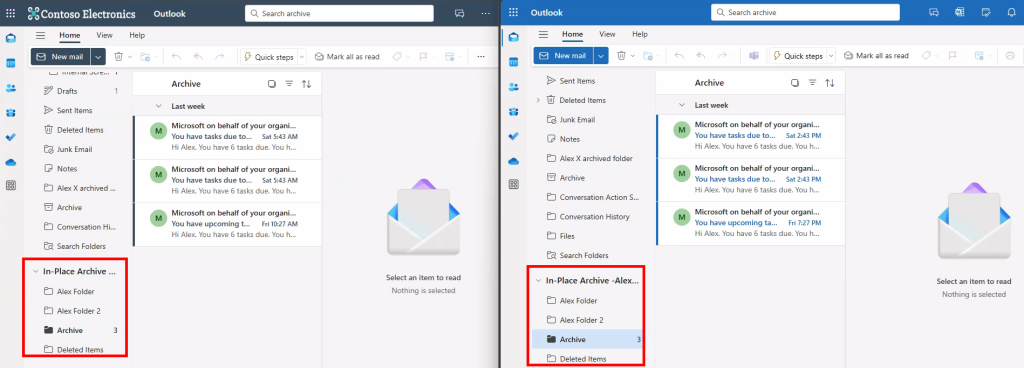Image resolution: width=1024 pixels, height=368 pixels.
Task: Toggle the navigation pane hamburger in the blue Outlook window
Action: click(x=543, y=34)
